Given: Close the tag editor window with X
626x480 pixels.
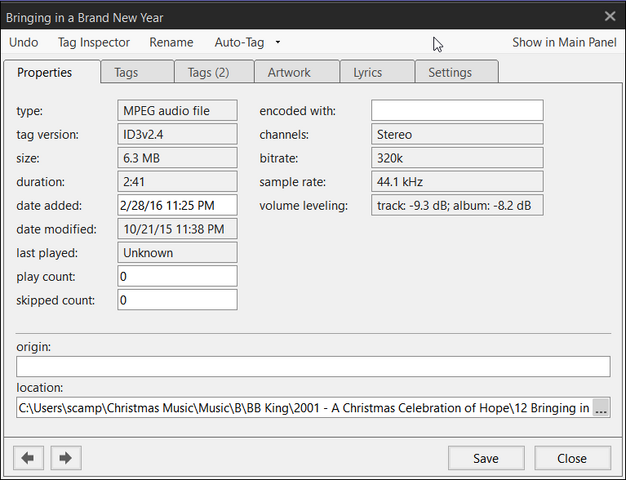Looking at the screenshot, I should pos(610,16).
